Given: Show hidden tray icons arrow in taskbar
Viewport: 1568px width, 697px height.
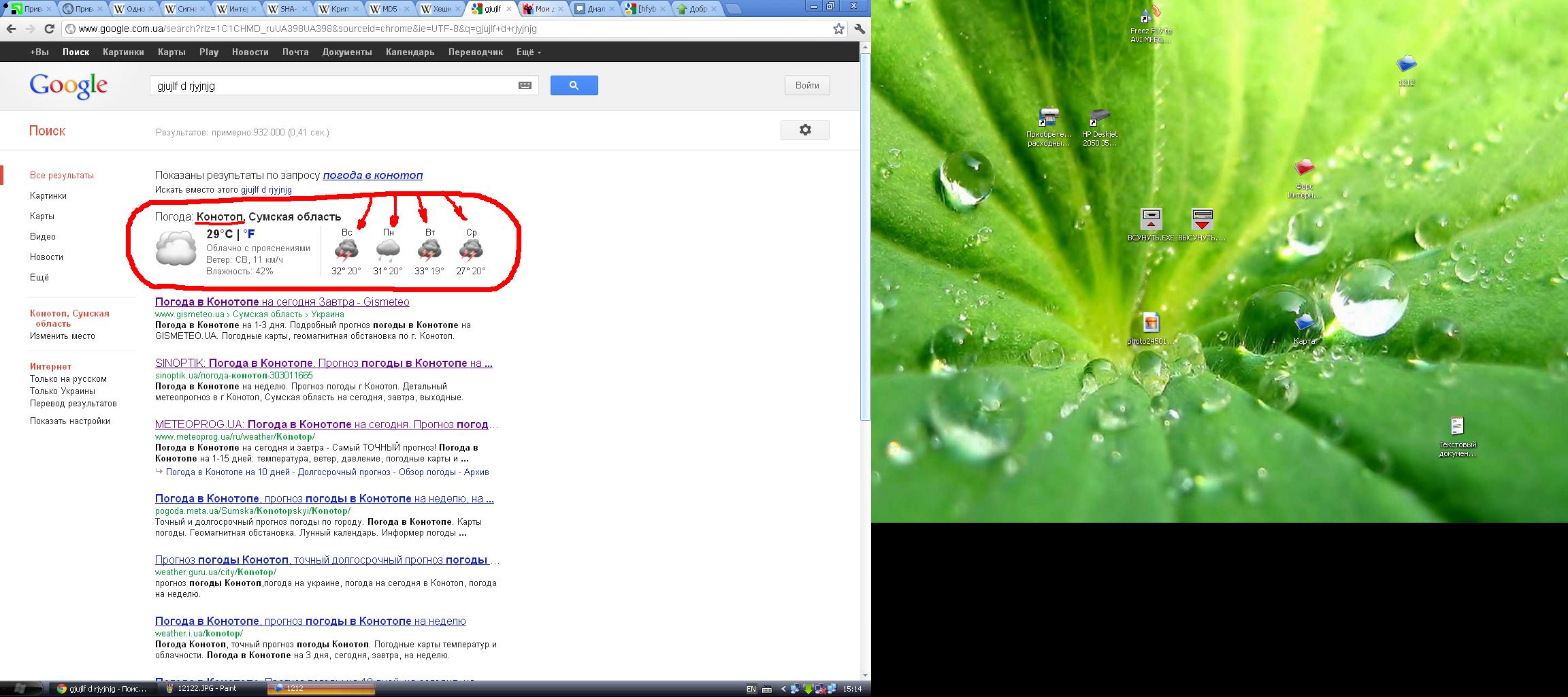Looking at the screenshot, I should coord(783,689).
